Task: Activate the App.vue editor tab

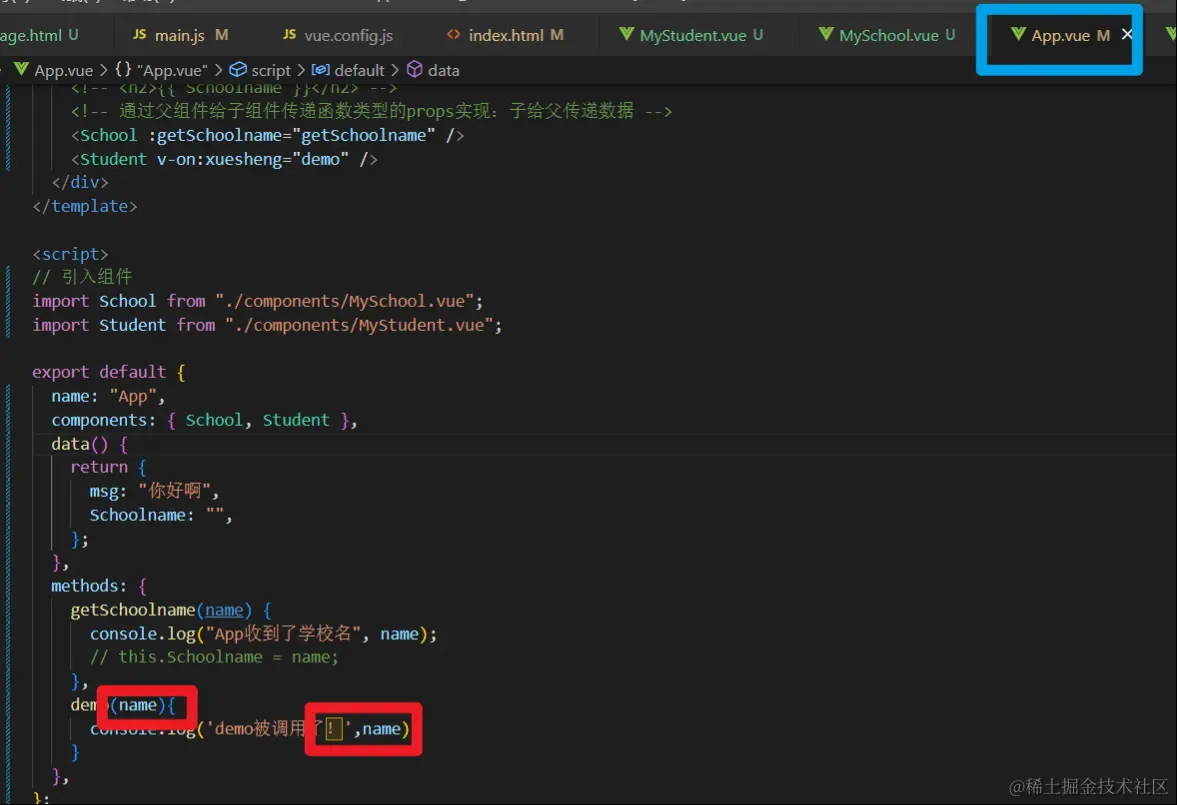Action: point(1059,35)
